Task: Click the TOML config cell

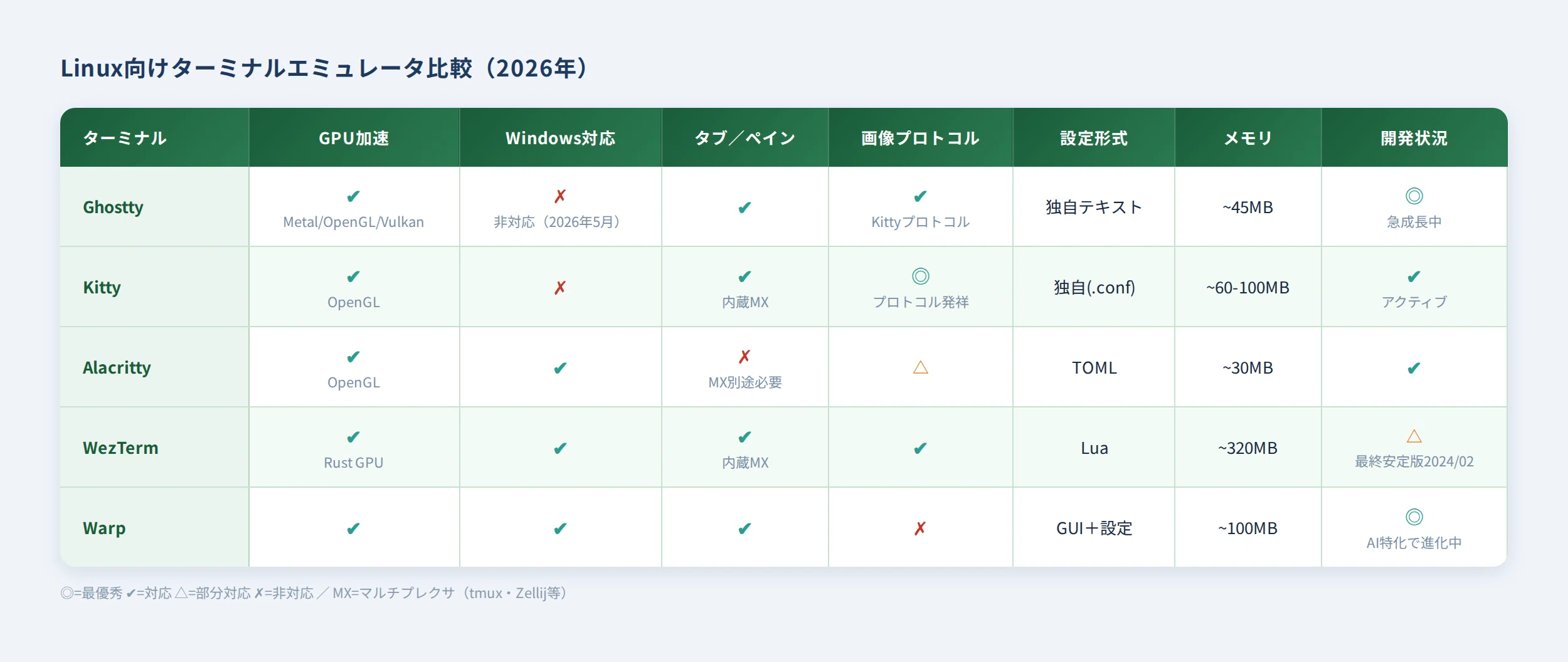Action: click(x=1094, y=368)
